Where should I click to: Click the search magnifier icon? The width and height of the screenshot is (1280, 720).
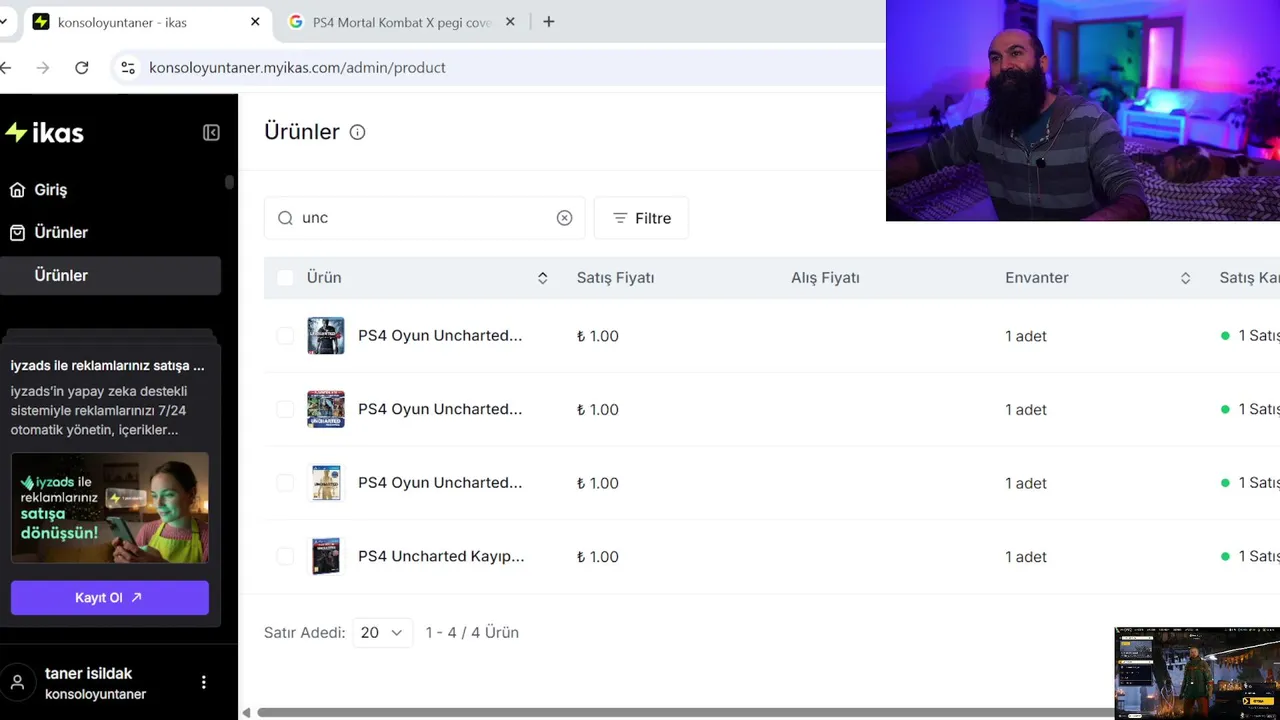click(x=285, y=218)
